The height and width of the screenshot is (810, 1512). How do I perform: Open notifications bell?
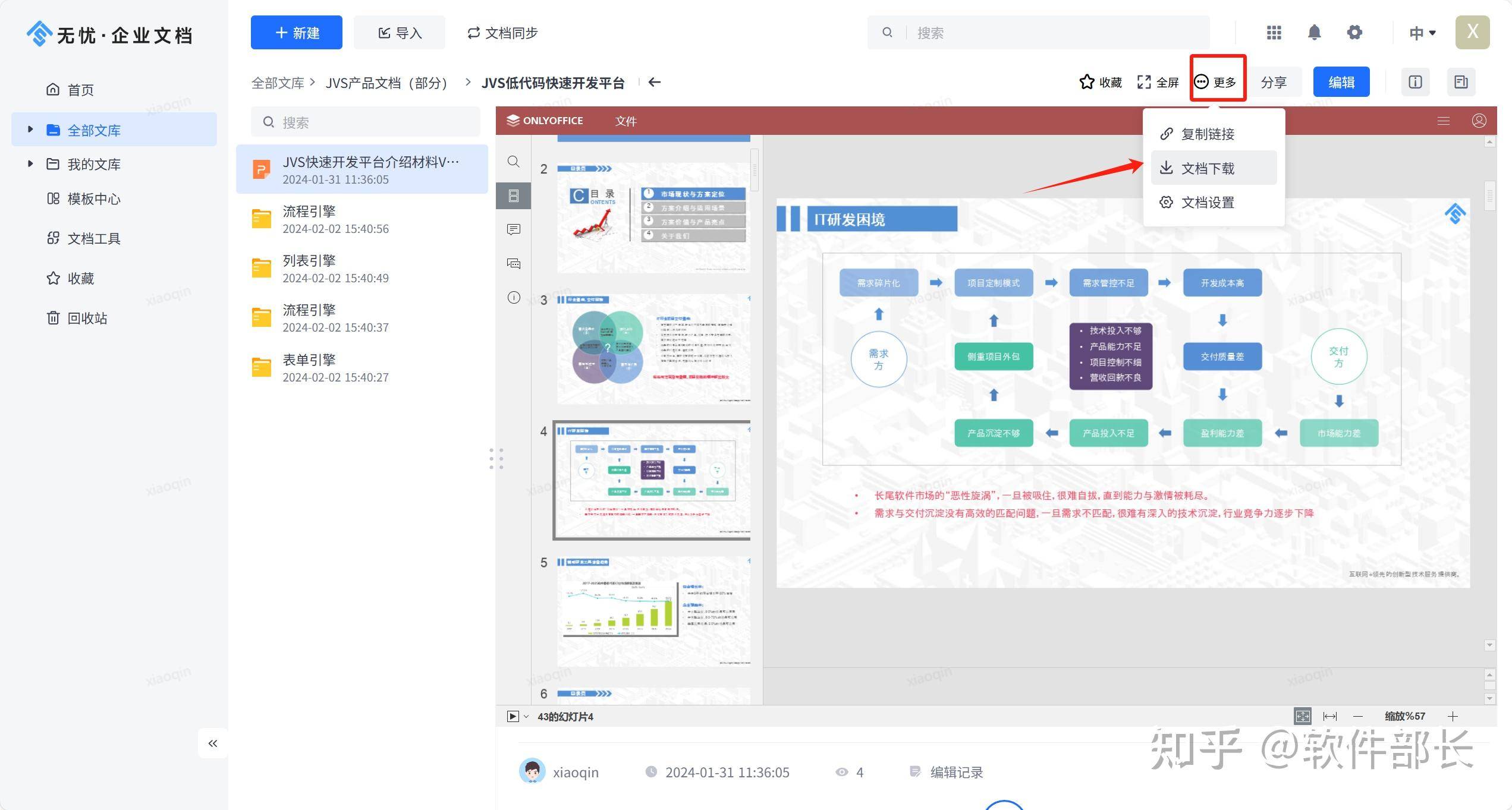pos(1314,33)
